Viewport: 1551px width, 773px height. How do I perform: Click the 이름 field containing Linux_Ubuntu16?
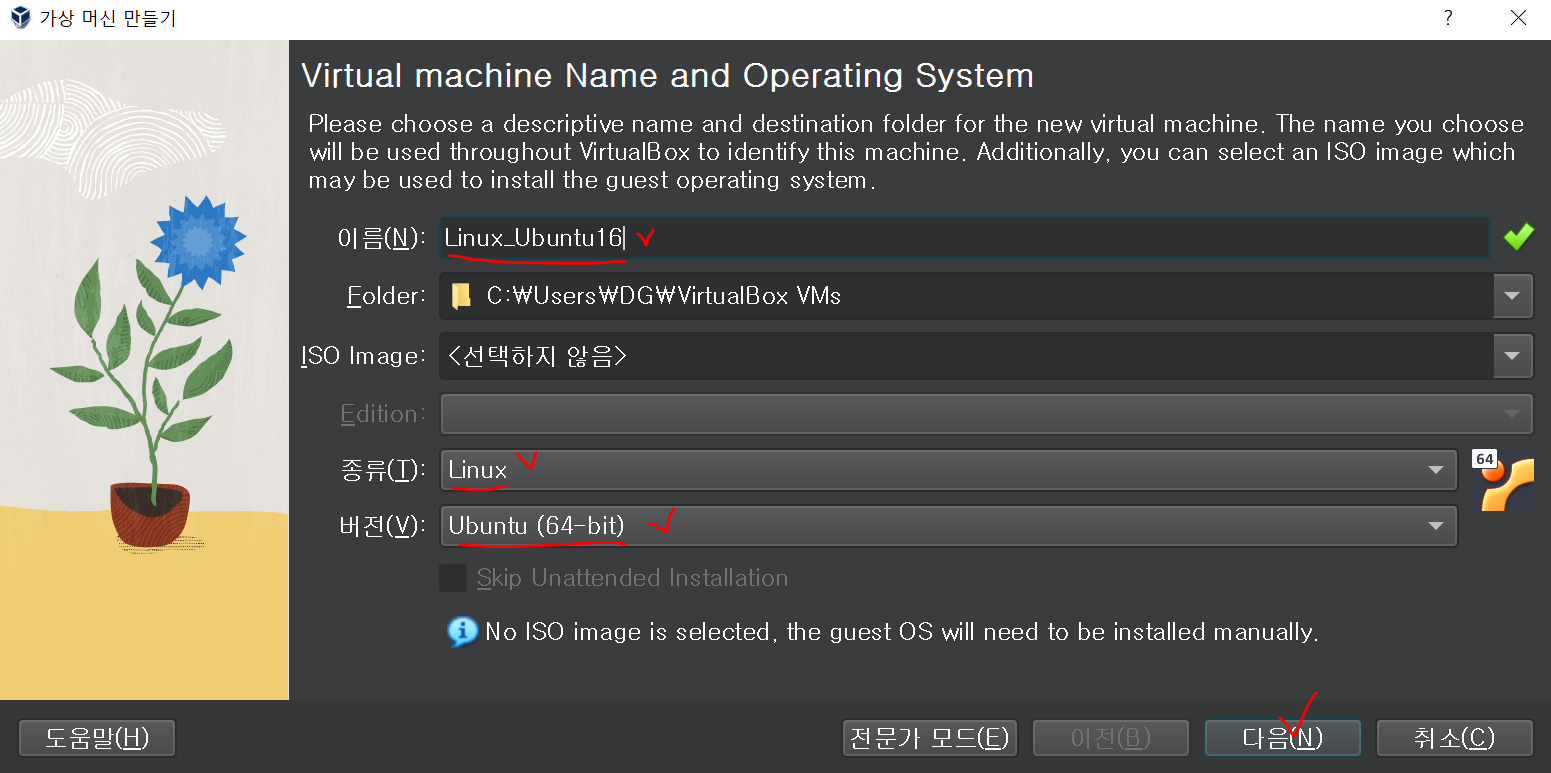point(965,238)
